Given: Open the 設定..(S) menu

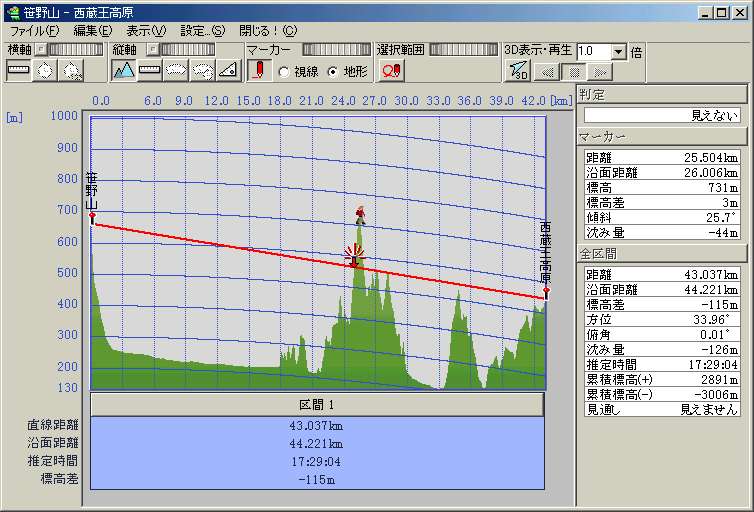Looking at the screenshot, I should click(x=202, y=31).
